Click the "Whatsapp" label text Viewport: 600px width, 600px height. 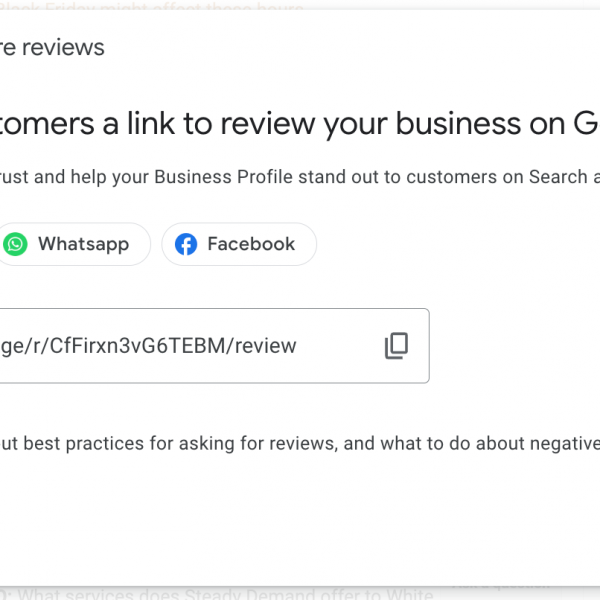tap(83, 244)
